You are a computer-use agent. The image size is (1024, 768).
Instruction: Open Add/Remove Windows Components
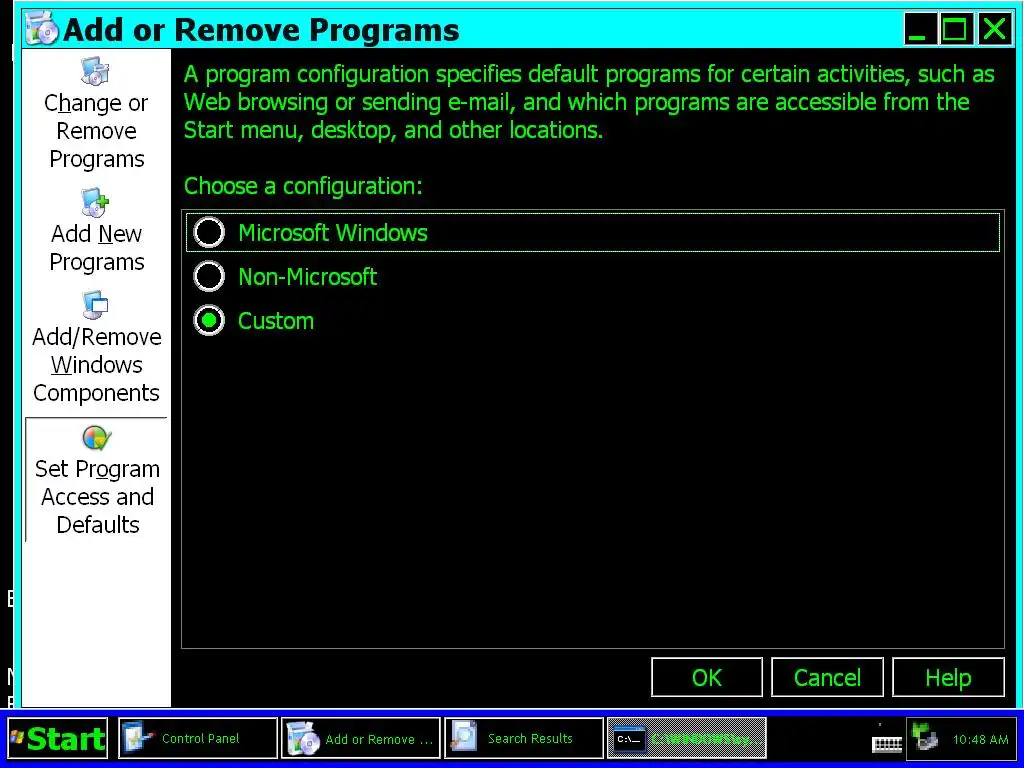click(x=96, y=348)
